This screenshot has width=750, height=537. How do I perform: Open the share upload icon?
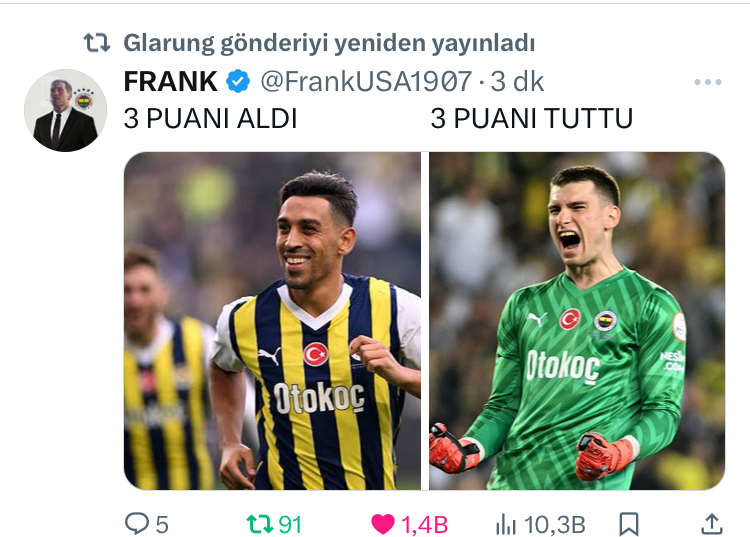pyautogui.click(x=711, y=524)
